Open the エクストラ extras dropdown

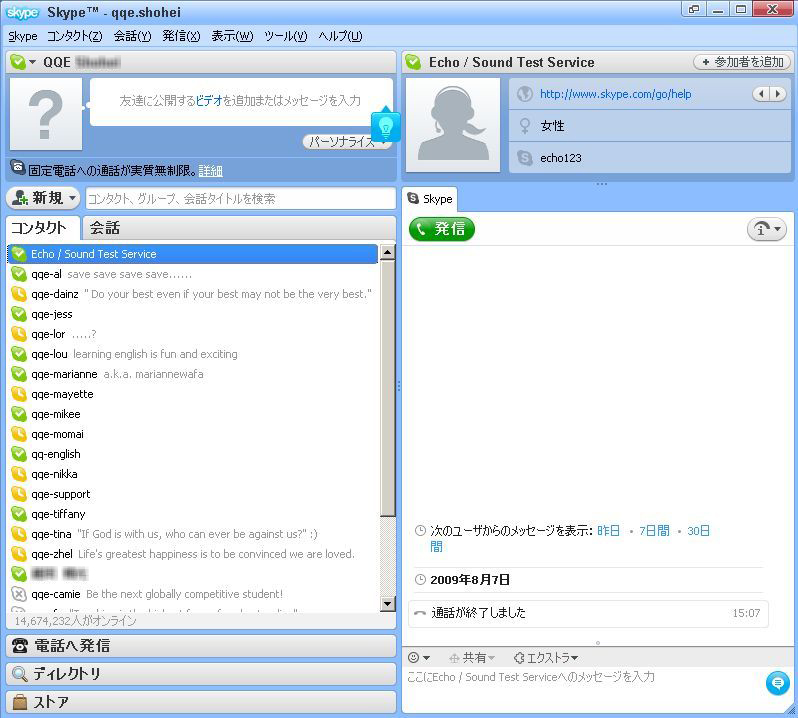click(x=546, y=658)
